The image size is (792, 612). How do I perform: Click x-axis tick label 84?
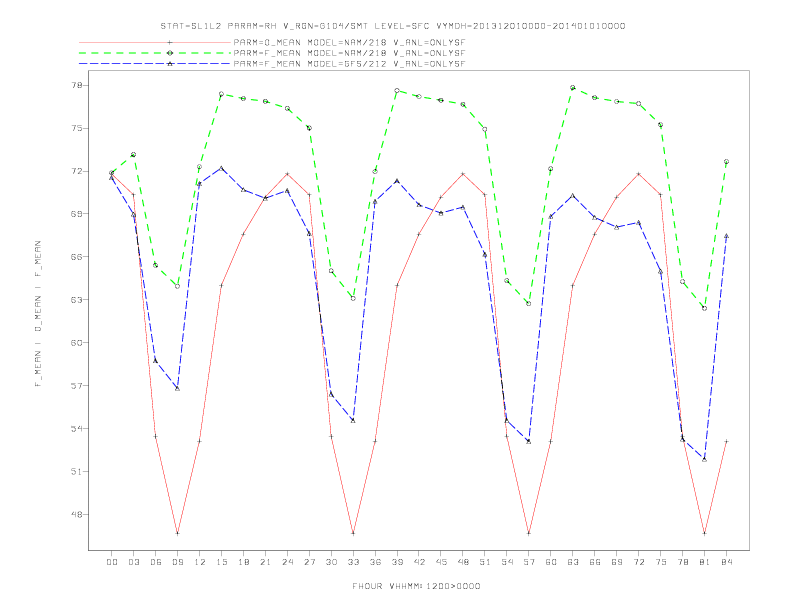[727, 562]
